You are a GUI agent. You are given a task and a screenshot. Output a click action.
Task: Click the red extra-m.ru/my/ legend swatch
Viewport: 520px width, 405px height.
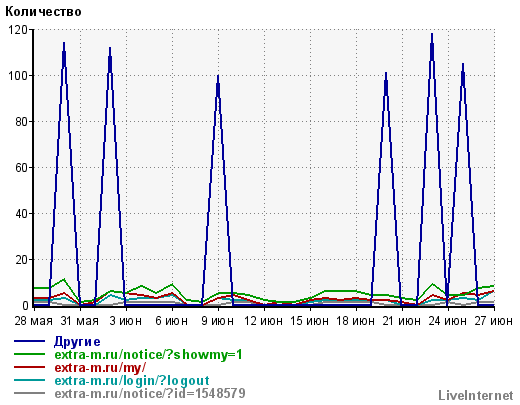coord(29,367)
